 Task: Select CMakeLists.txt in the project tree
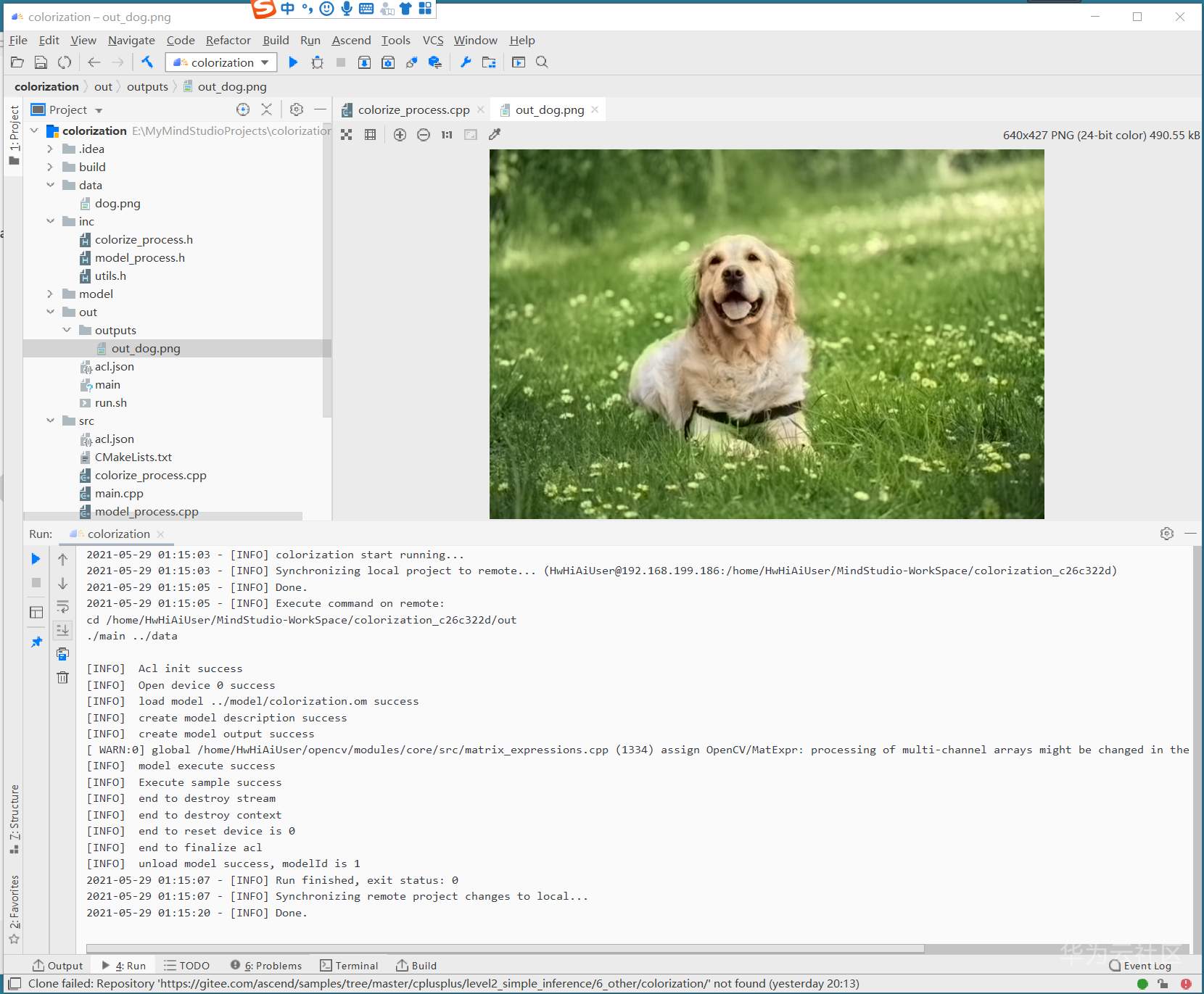pyautogui.click(x=133, y=457)
